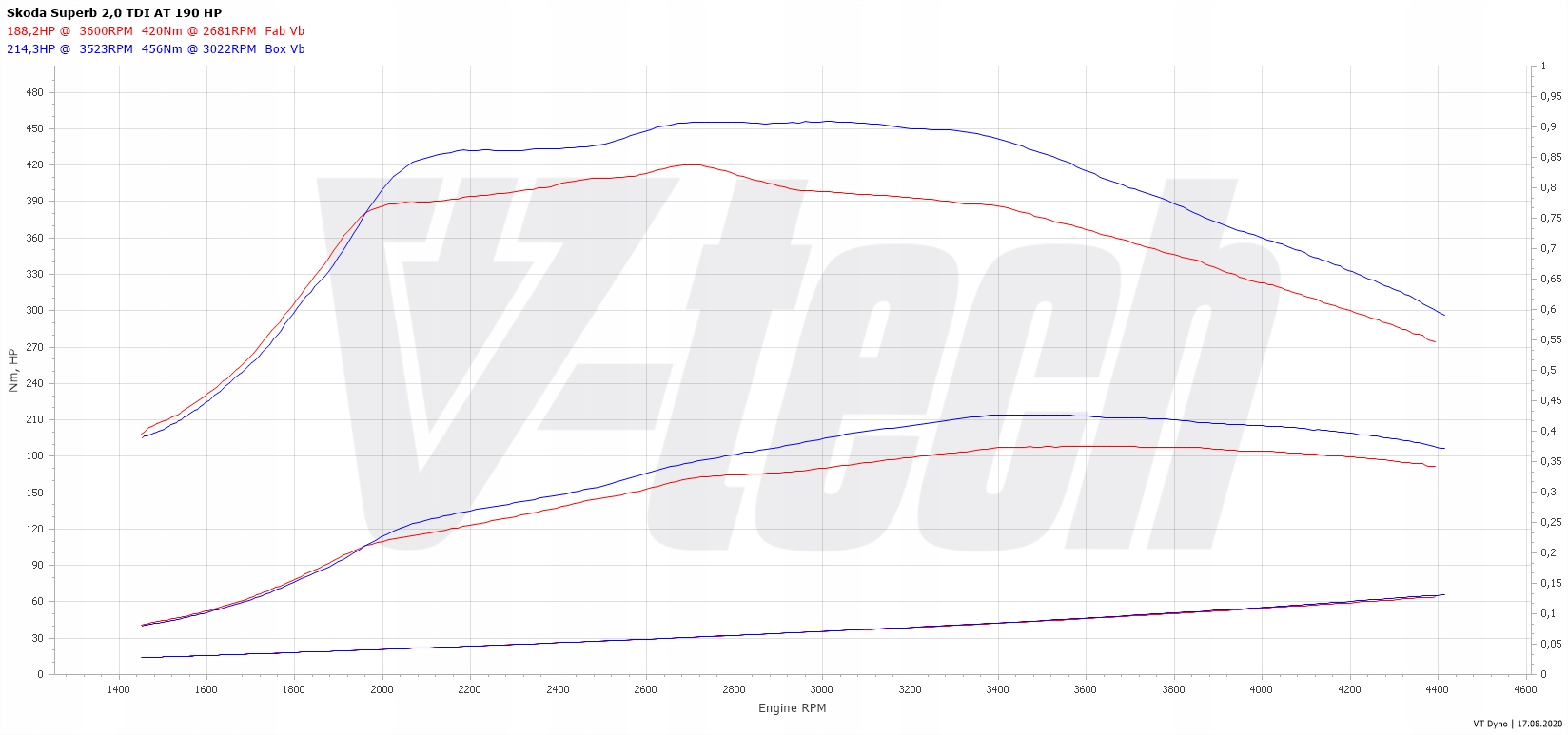
Task: Click the 210 tick on the left axis
Action: tap(34, 419)
